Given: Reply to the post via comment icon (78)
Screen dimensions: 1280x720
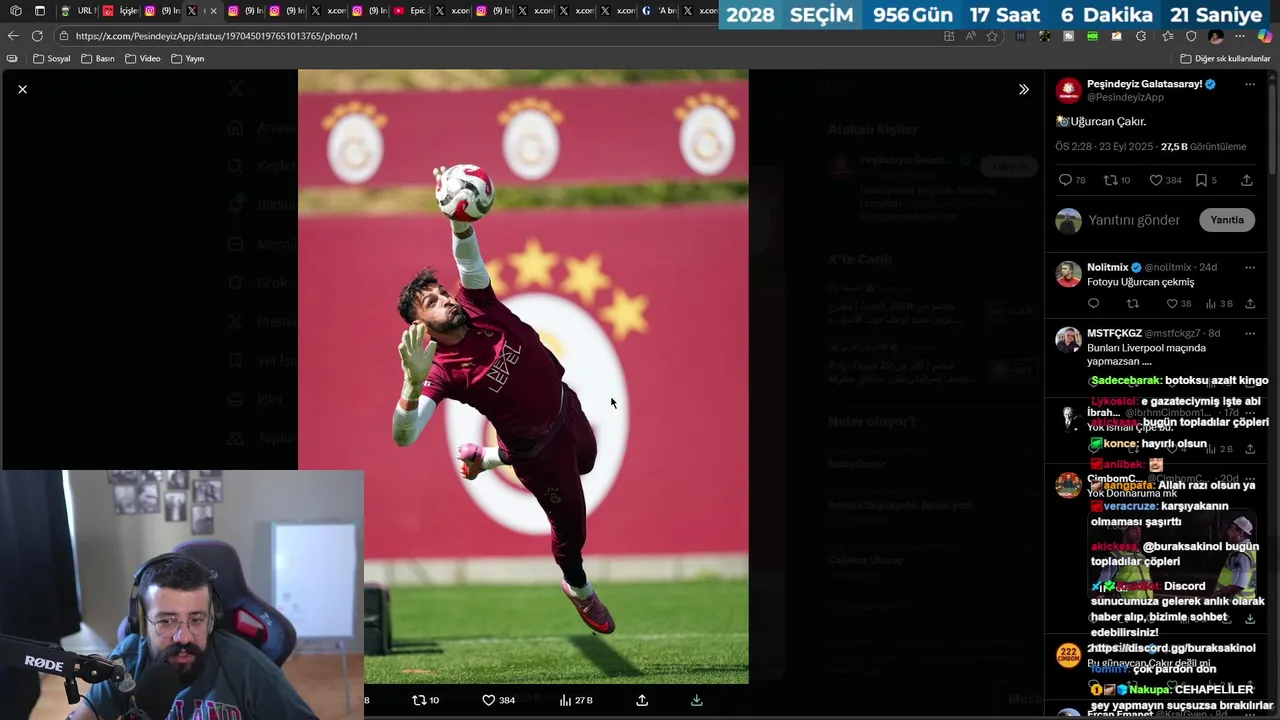Looking at the screenshot, I should 1072,180.
